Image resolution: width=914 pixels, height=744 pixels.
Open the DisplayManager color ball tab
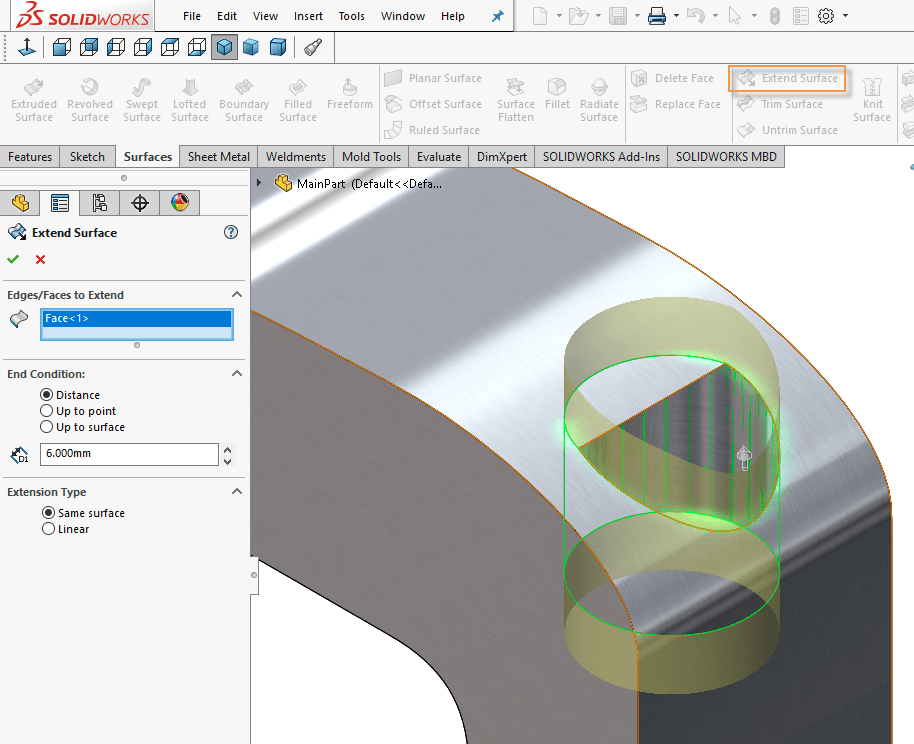[180, 203]
